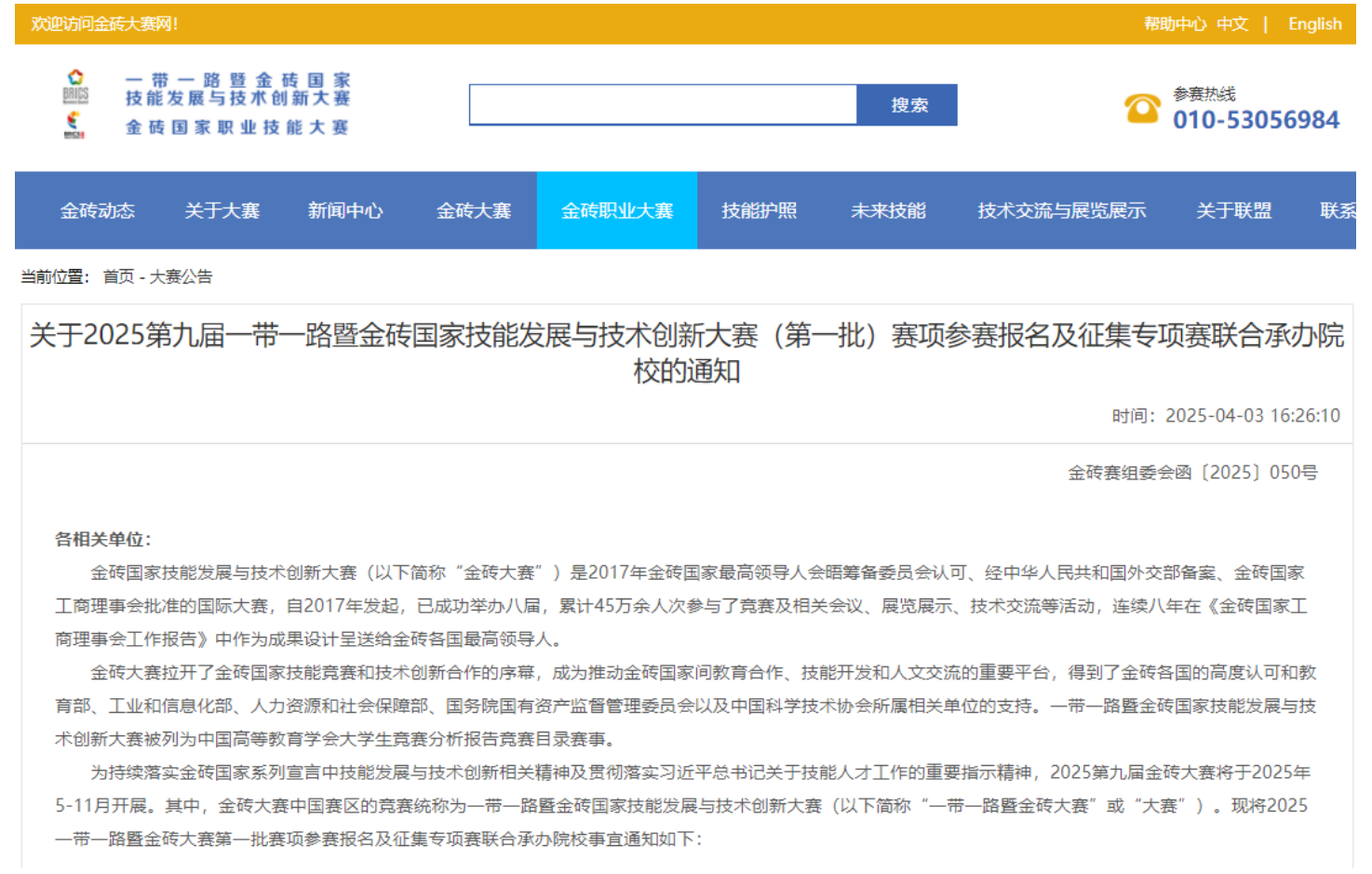Screen dimensions: 1372x874
Task: Click the 大赛公告 breadcrumb link
Action: 181,276
